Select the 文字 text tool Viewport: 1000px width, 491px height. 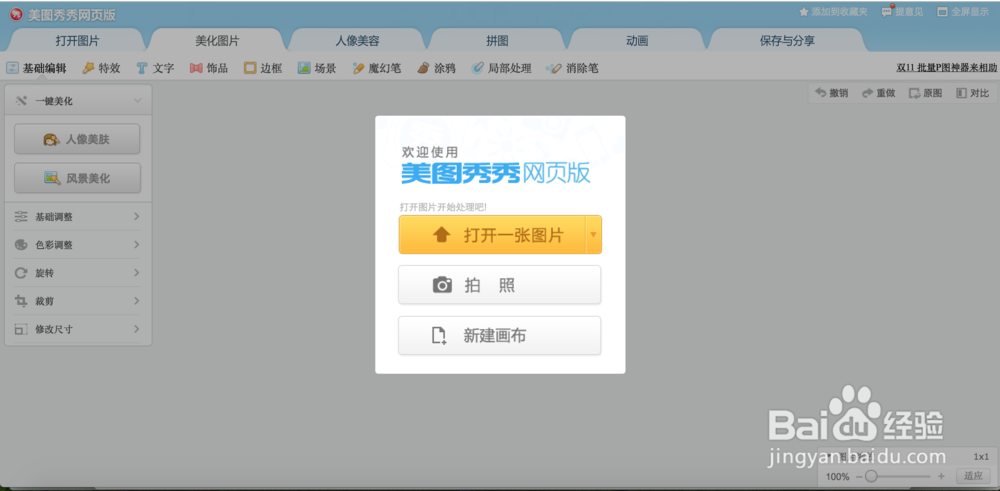click(156, 68)
